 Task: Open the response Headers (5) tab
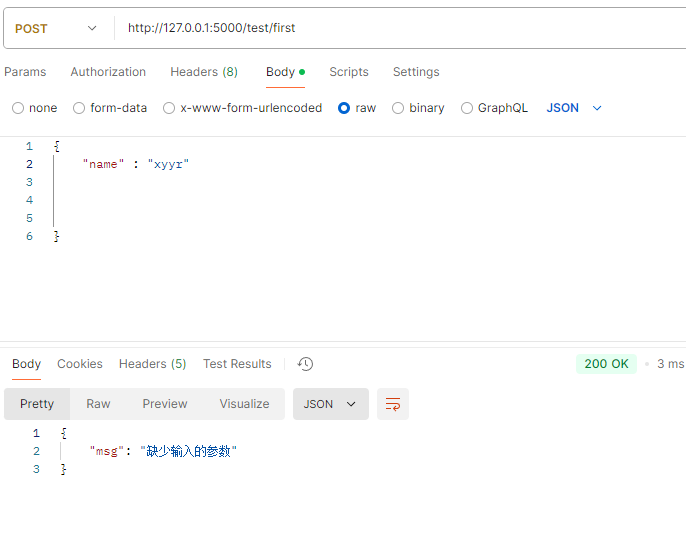(152, 364)
